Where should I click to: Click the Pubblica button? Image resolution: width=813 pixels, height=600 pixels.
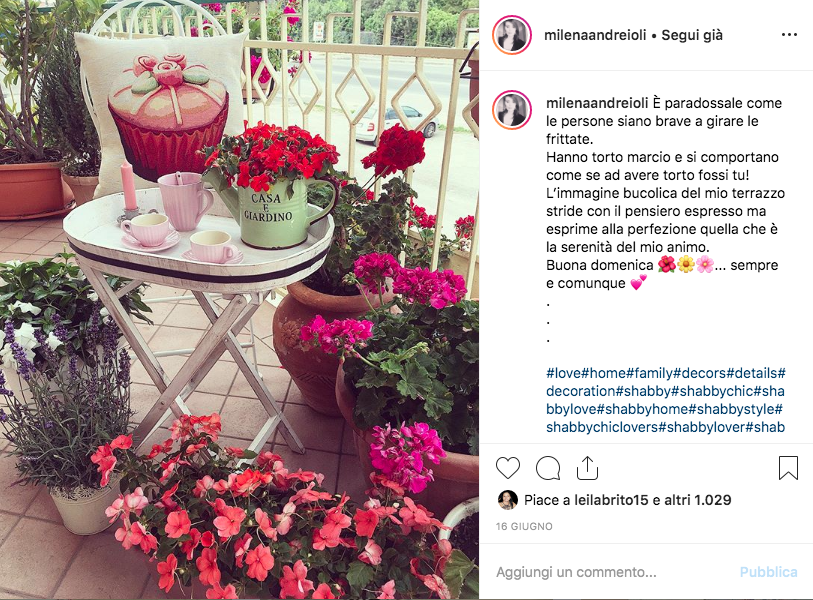tap(768, 572)
